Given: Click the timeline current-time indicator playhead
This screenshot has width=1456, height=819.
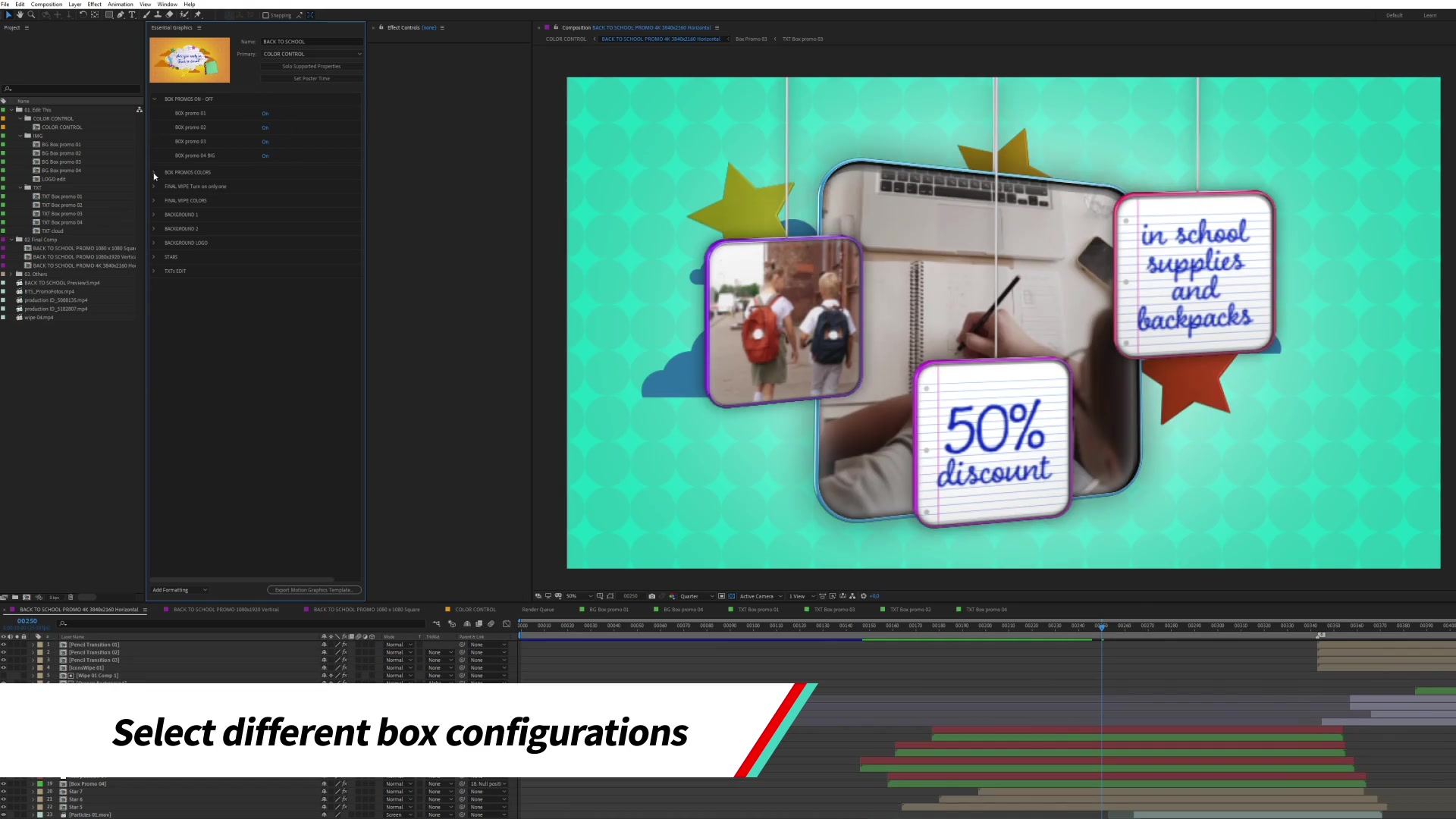Looking at the screenshot, I should pos(1102,626).
